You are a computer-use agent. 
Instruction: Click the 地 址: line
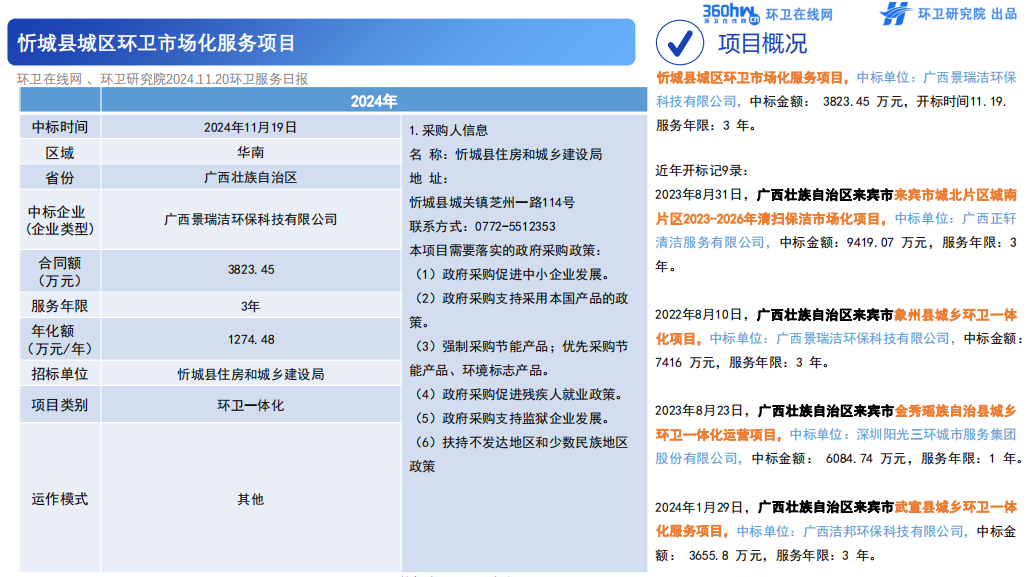(x=429, y=178)
